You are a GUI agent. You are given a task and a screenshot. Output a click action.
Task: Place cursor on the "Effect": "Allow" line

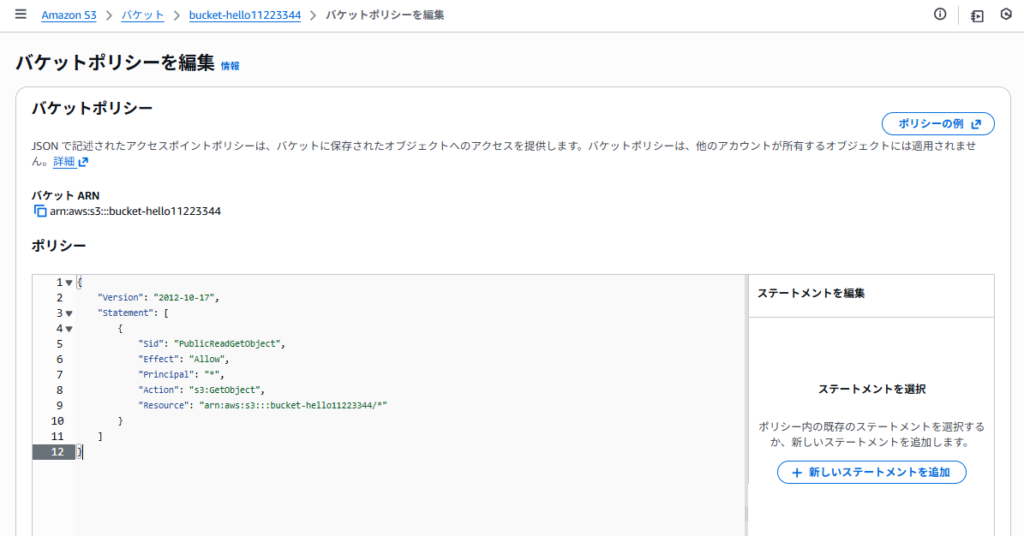185,359
